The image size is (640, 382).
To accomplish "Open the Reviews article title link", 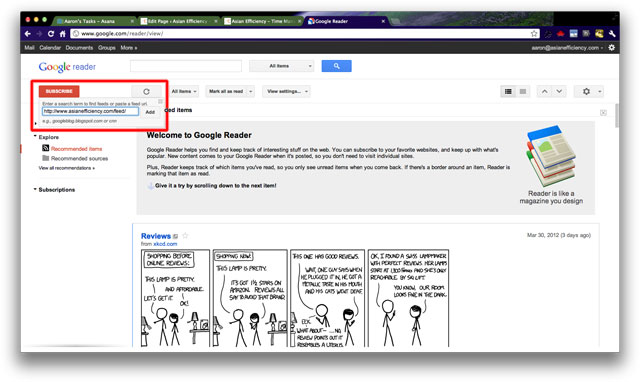I will pyautogui.click(x=156, y=236).
